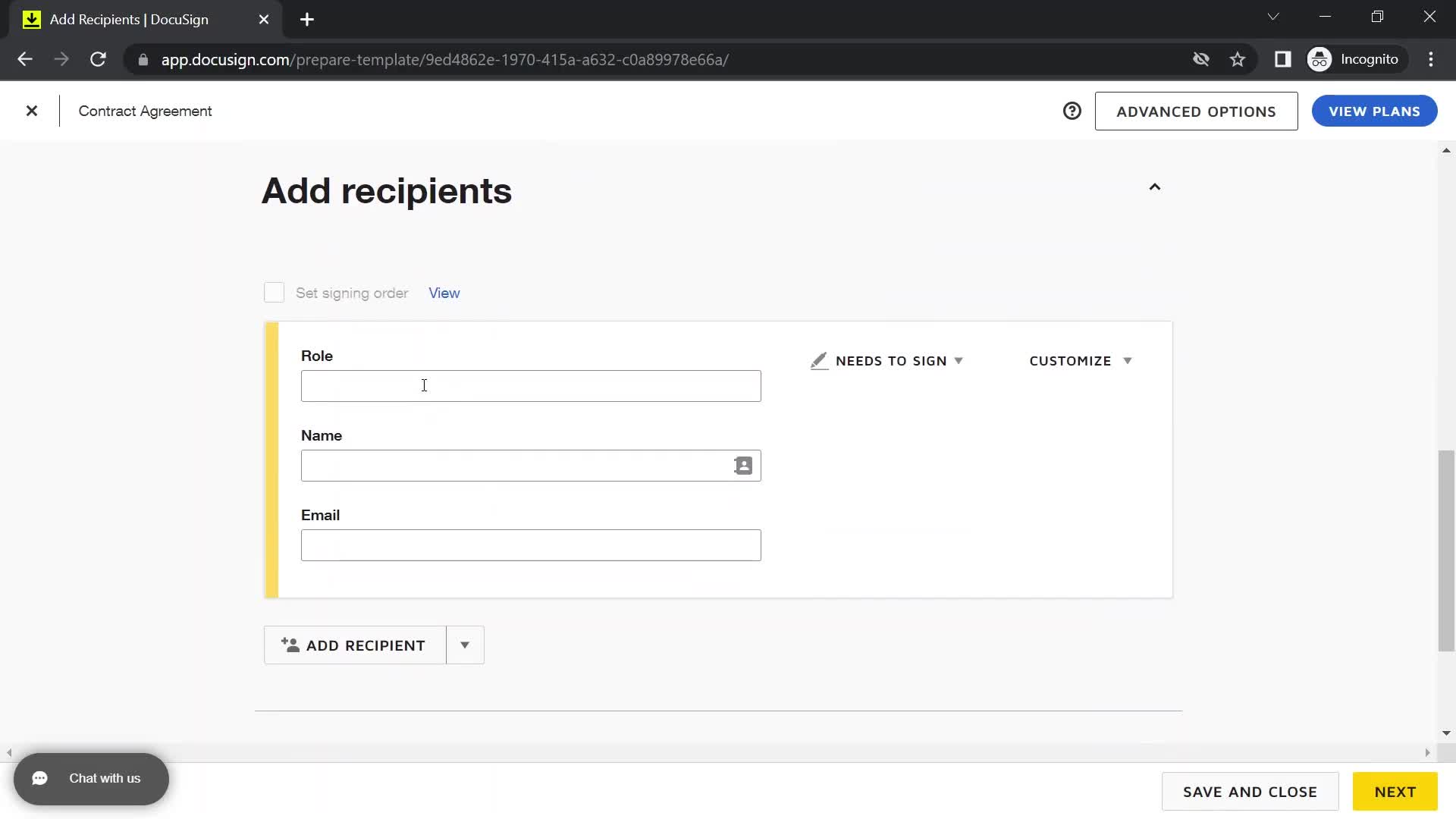Image resolution: width=1456 pixels, height=819 pixels.
Task: Click the collapse chevron icon at top right
Action: (1154, 188)
